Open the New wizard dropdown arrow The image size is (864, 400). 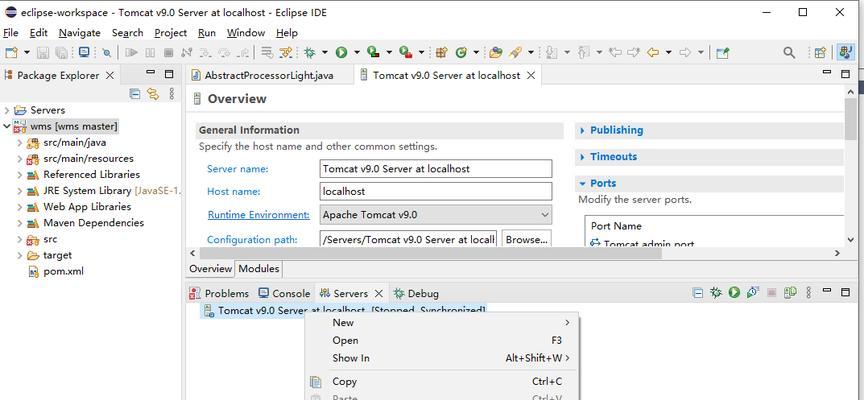[x=26, y=52]
